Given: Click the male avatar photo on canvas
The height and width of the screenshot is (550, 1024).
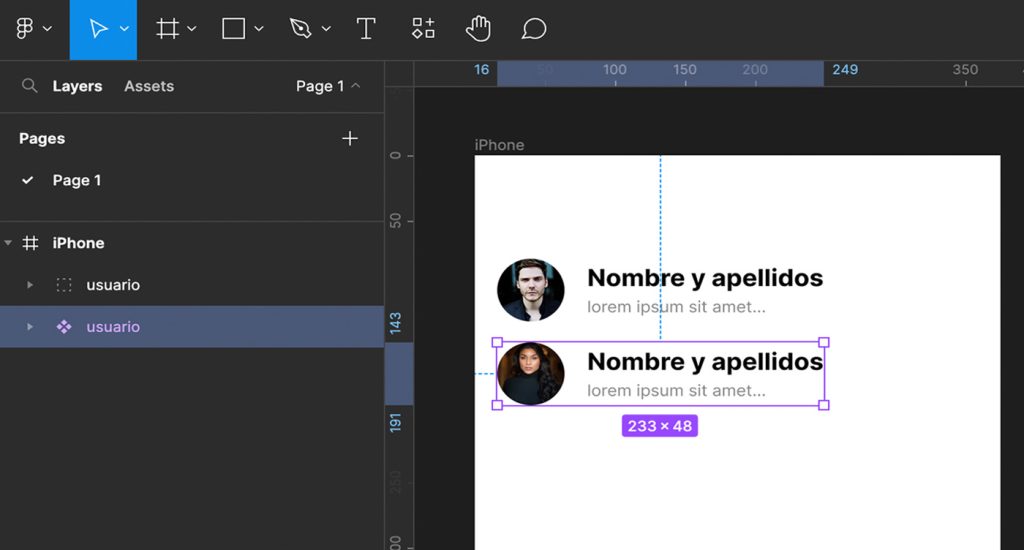Looking at the screenshot, I should click(x=531, y=290).
